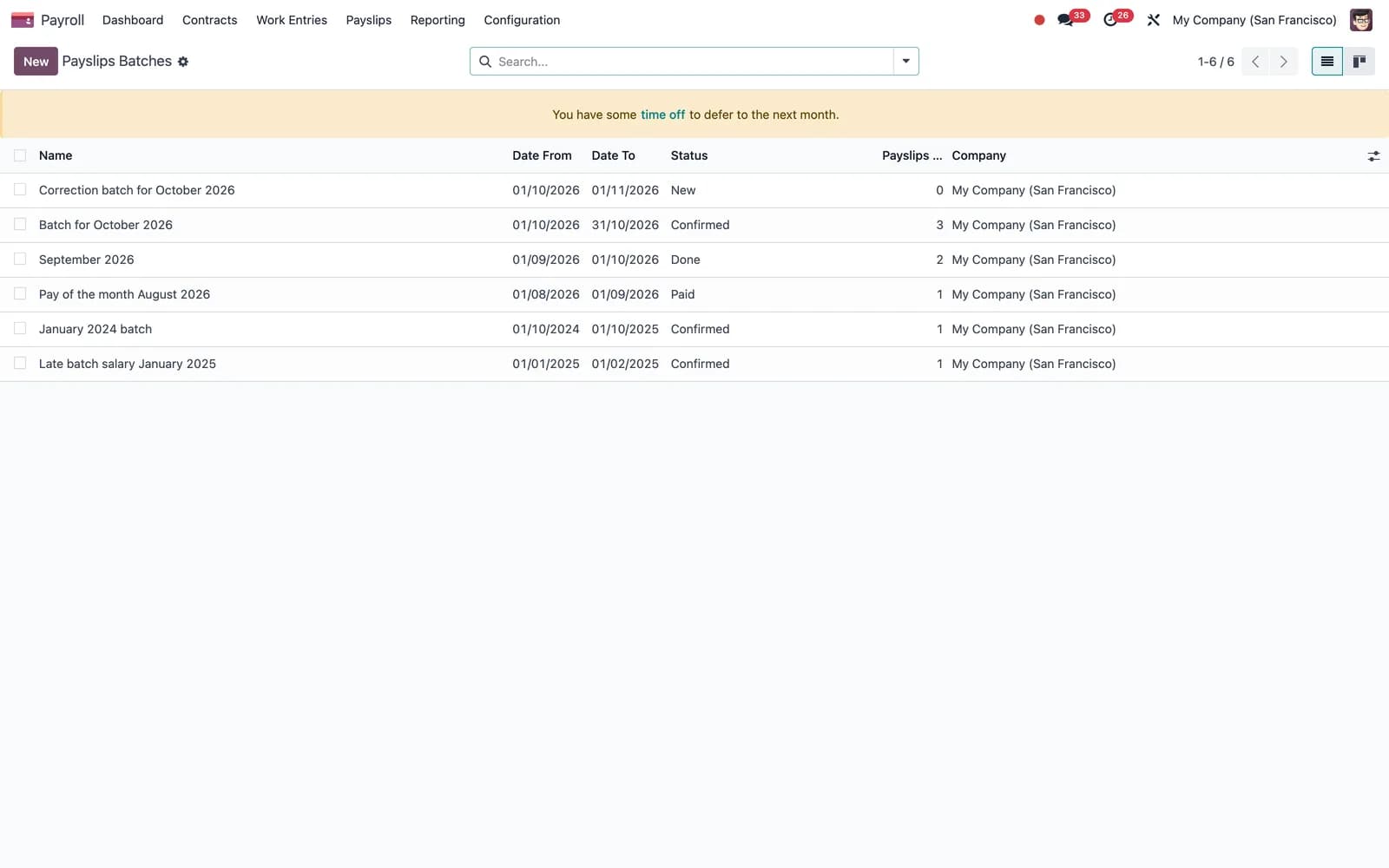Open the Contracts menu
This screenshot has width=1389, height=868.
[209, 20]
